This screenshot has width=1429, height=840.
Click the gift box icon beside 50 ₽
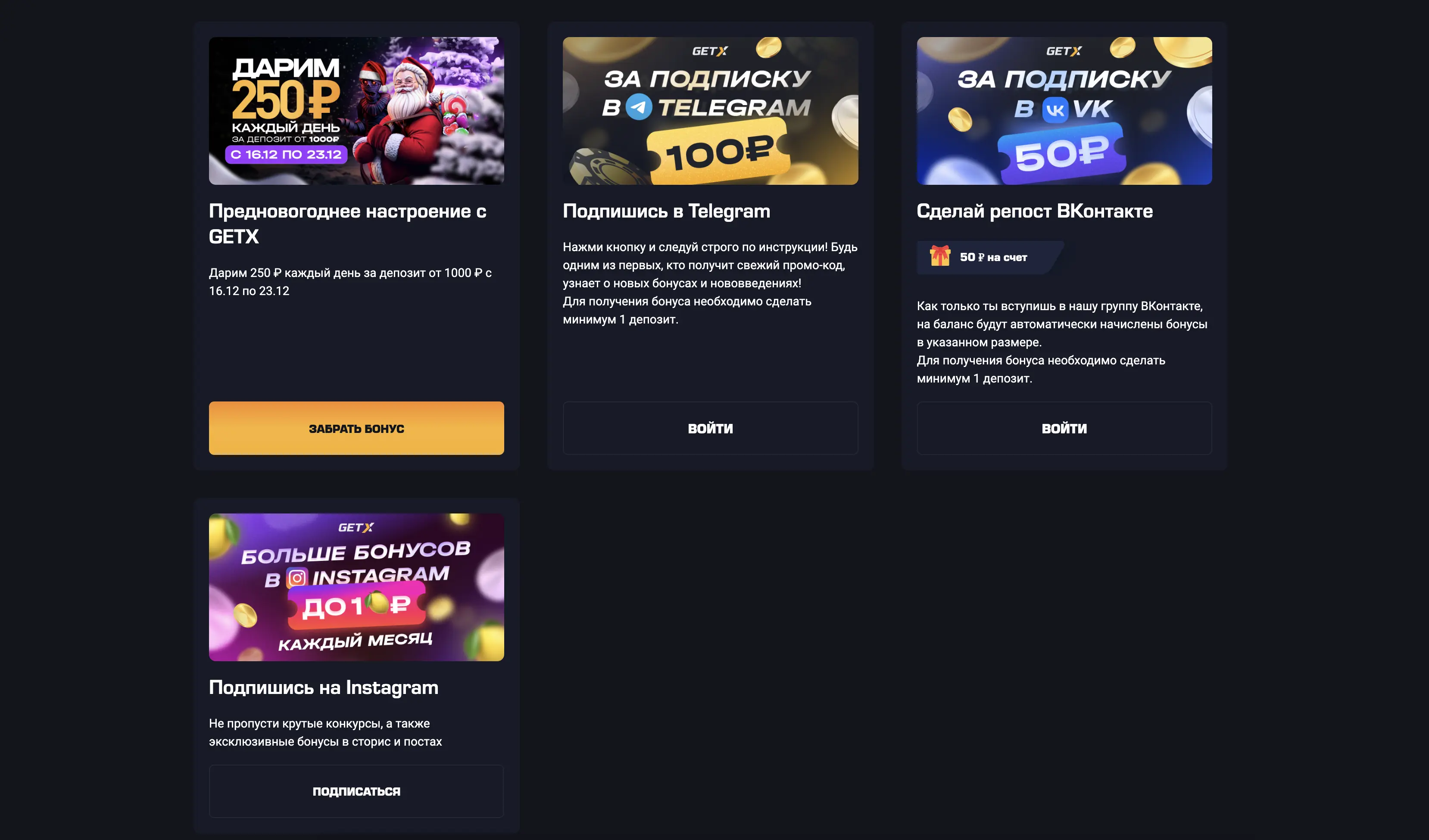[x=939, y=256]
